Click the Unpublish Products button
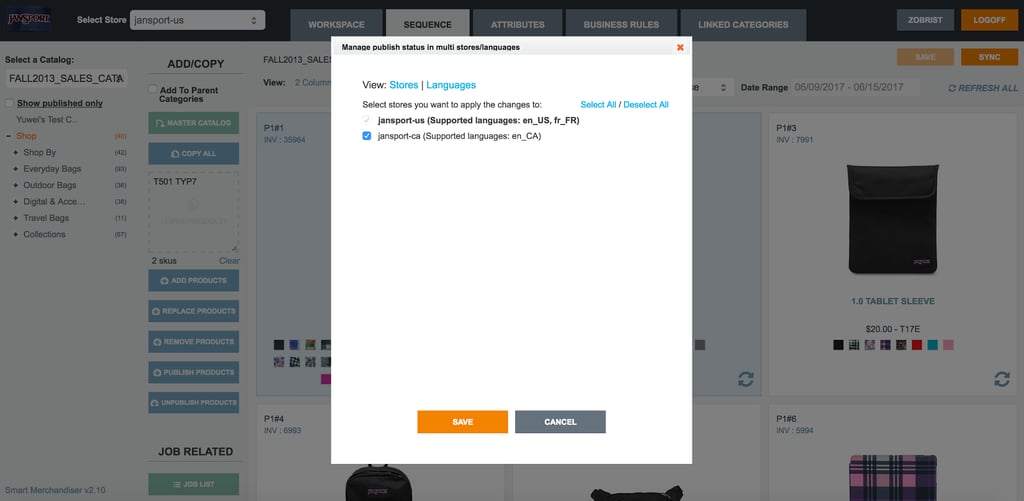Screen dimensions: 1024x501 coord(193,402)
